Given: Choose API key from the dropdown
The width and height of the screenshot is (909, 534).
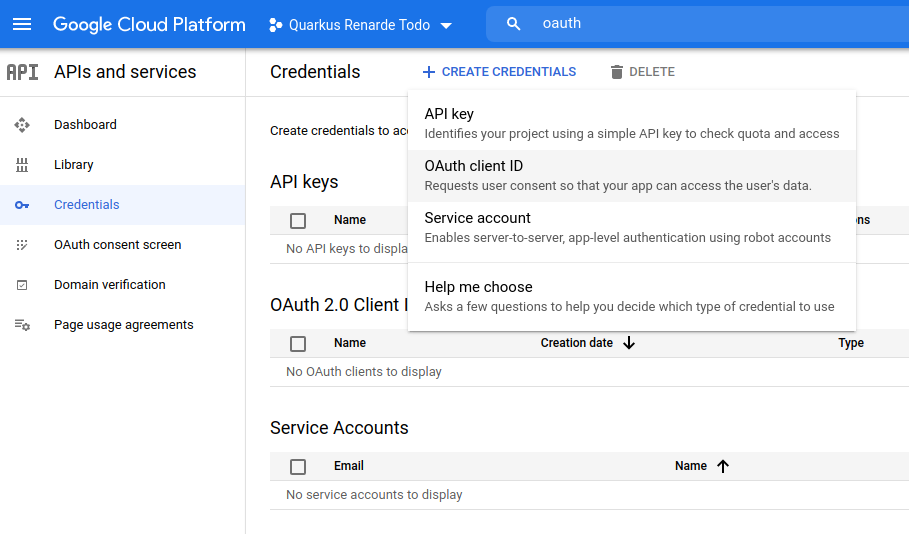Looking at the screenshot, I should coord(632,123).
